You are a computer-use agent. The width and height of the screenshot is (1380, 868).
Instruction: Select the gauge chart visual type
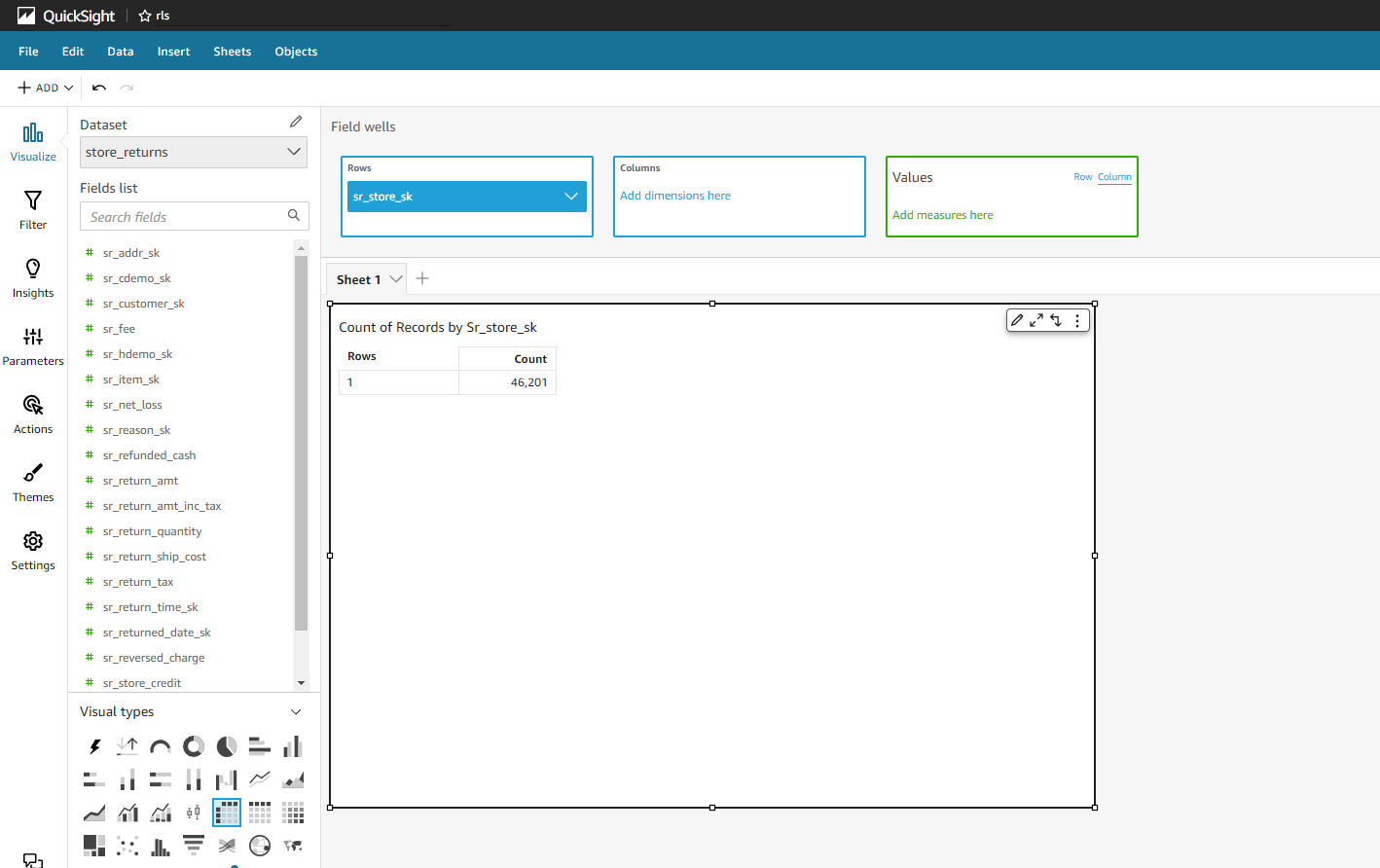[x=161, y=746]
